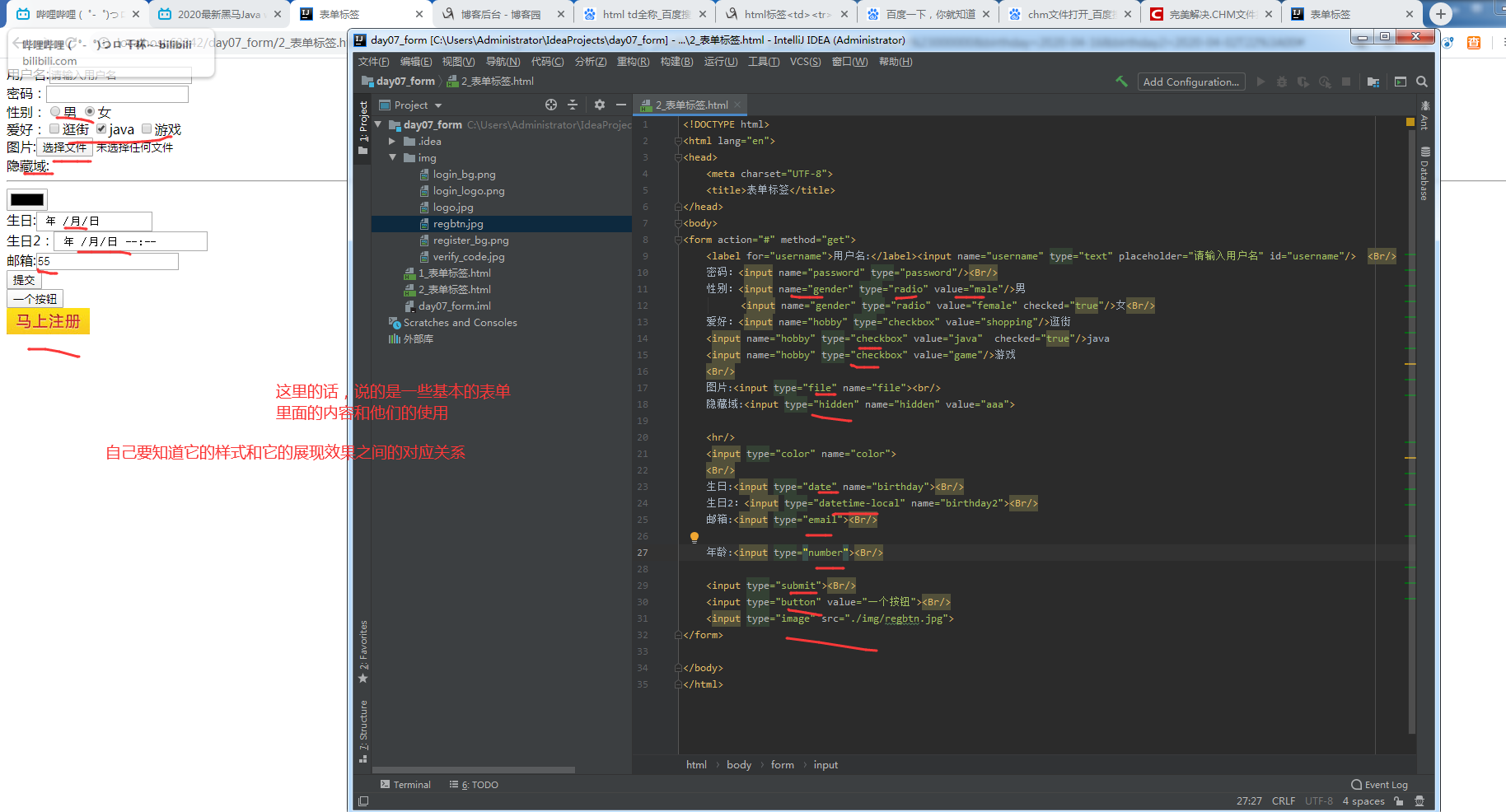Click the lock read-only status icon
This screenshot has width=1506, height=812.
(x=1399, y=801)
